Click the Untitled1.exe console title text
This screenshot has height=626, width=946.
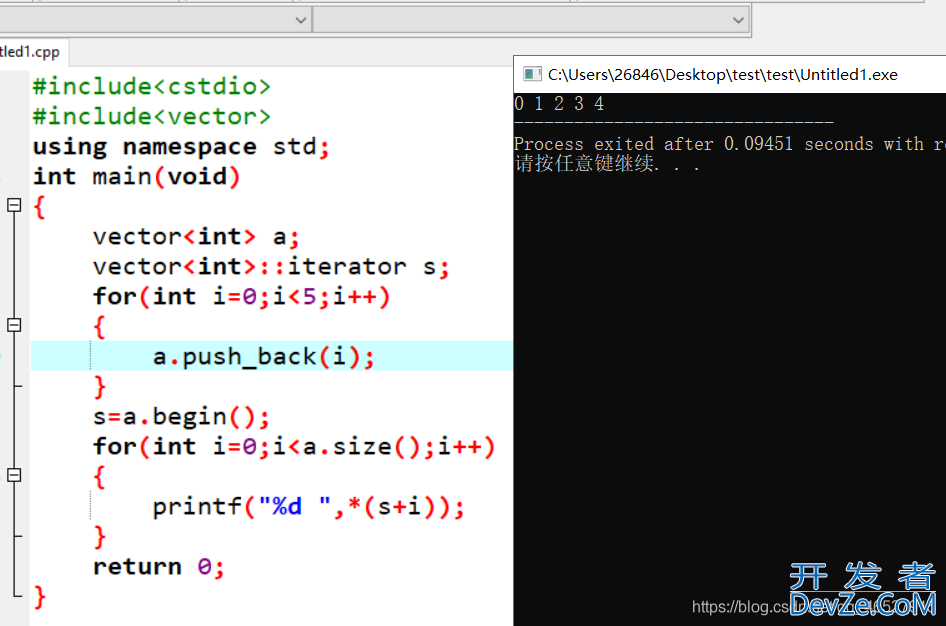[723, 75]
